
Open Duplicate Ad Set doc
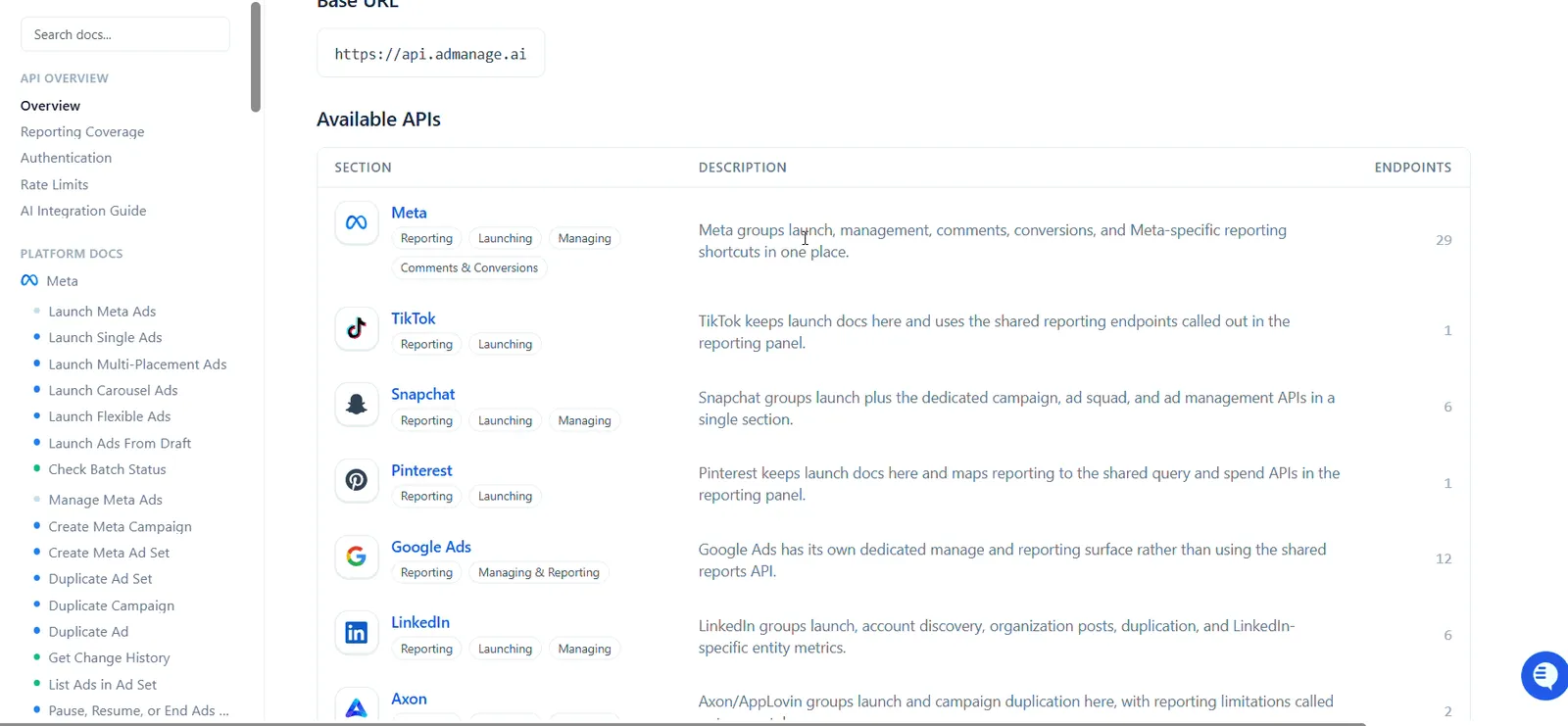(100, 579)
